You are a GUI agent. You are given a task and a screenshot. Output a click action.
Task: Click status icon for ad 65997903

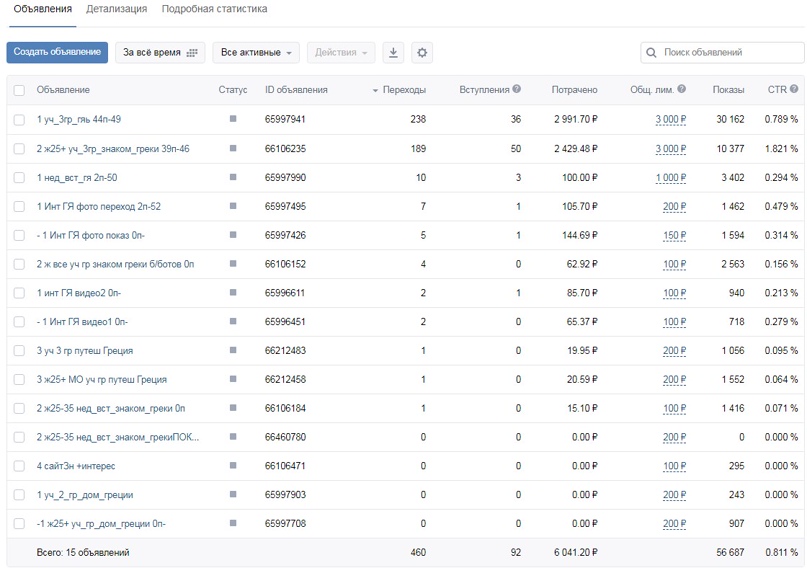(x=233, y=494)
